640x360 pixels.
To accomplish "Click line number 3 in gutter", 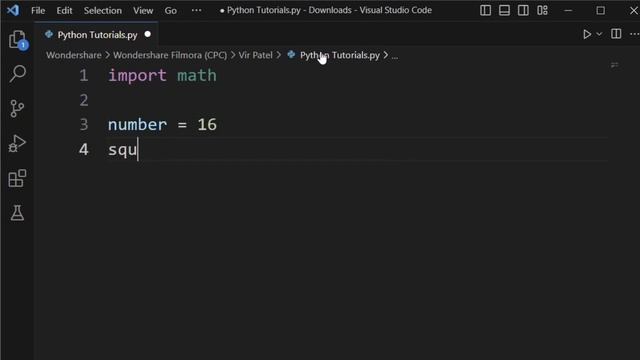I will 84,125.
